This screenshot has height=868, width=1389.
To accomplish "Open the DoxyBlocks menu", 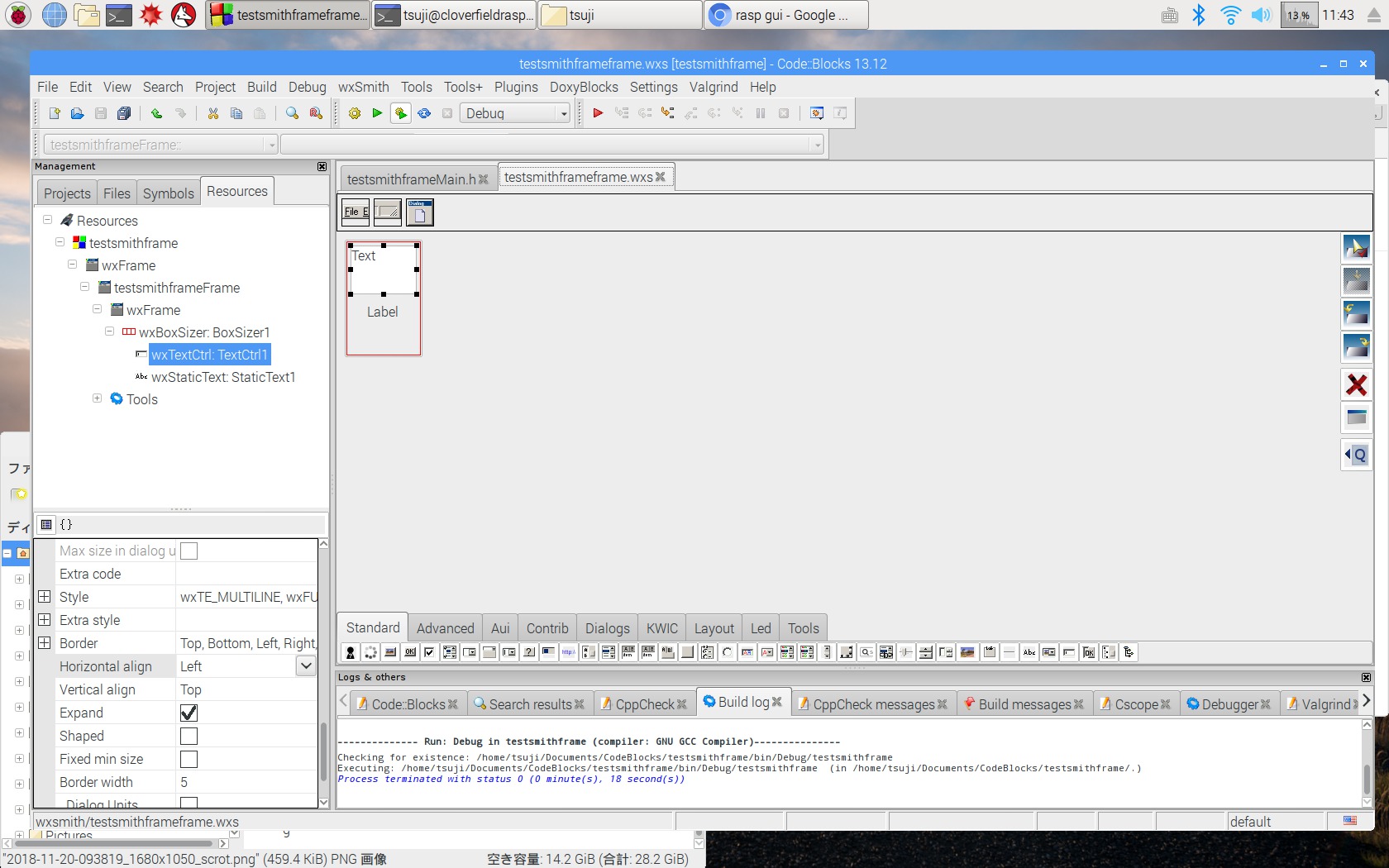I will pyautogui.click(x=584, y=87).
